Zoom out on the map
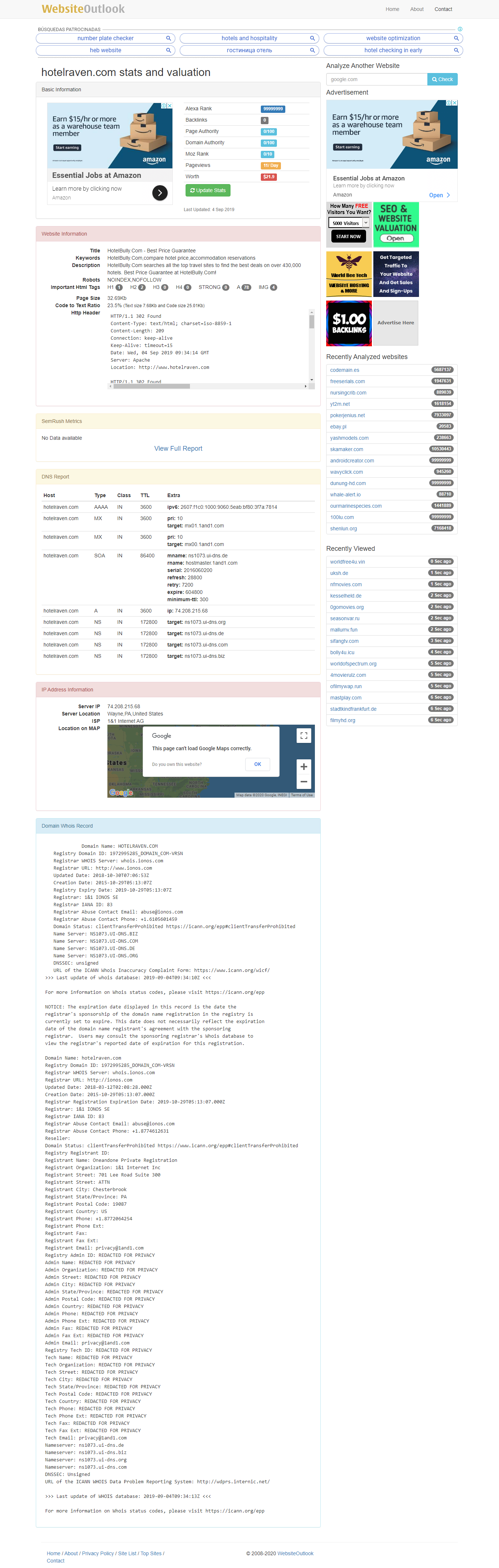This screenshot has width=499, height=1568. pos(304,782)
